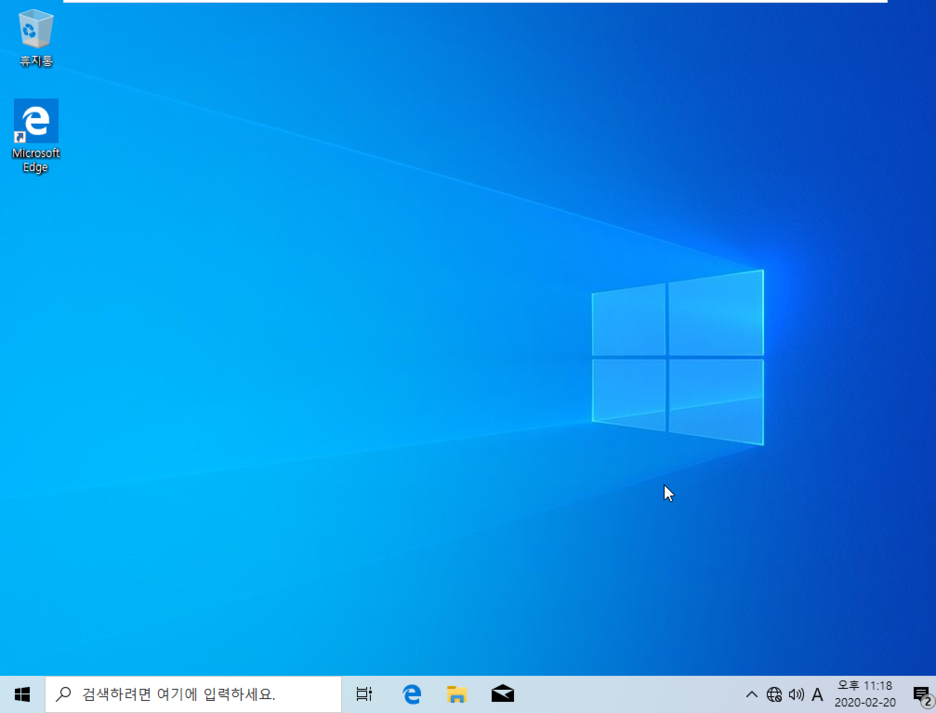
Task: Select the Microsoft Edge desktop shortcut
Action: click(x=36, y=136)
